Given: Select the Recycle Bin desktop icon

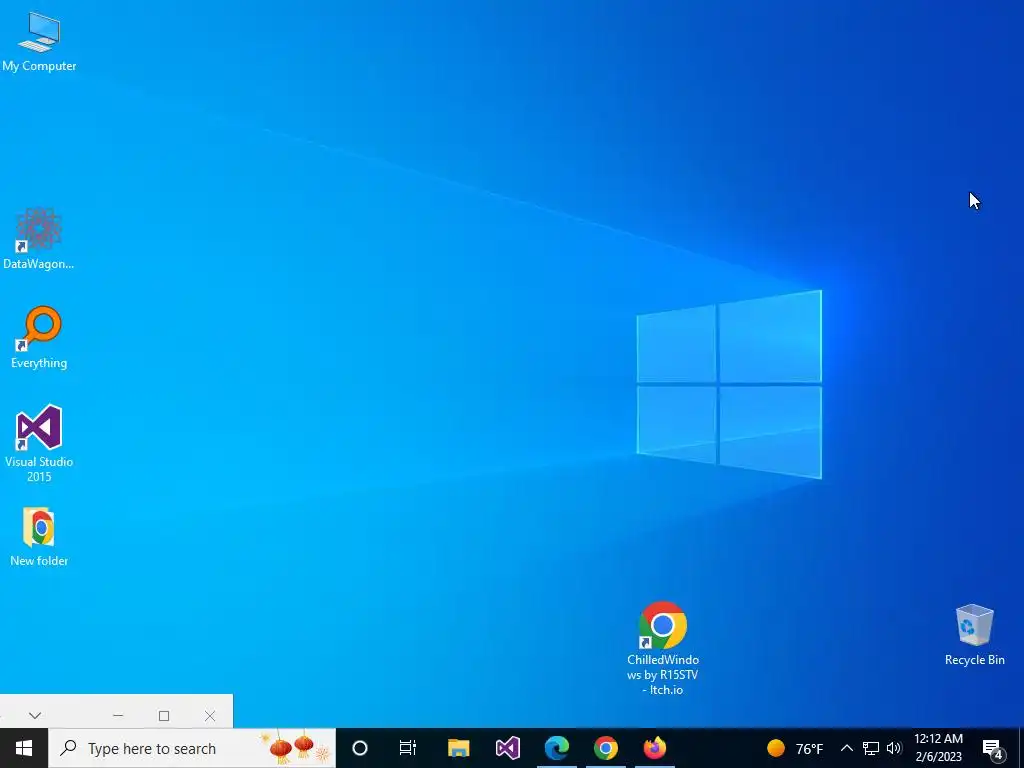Looking at the screenshot, I should click(x=974, y=635).
